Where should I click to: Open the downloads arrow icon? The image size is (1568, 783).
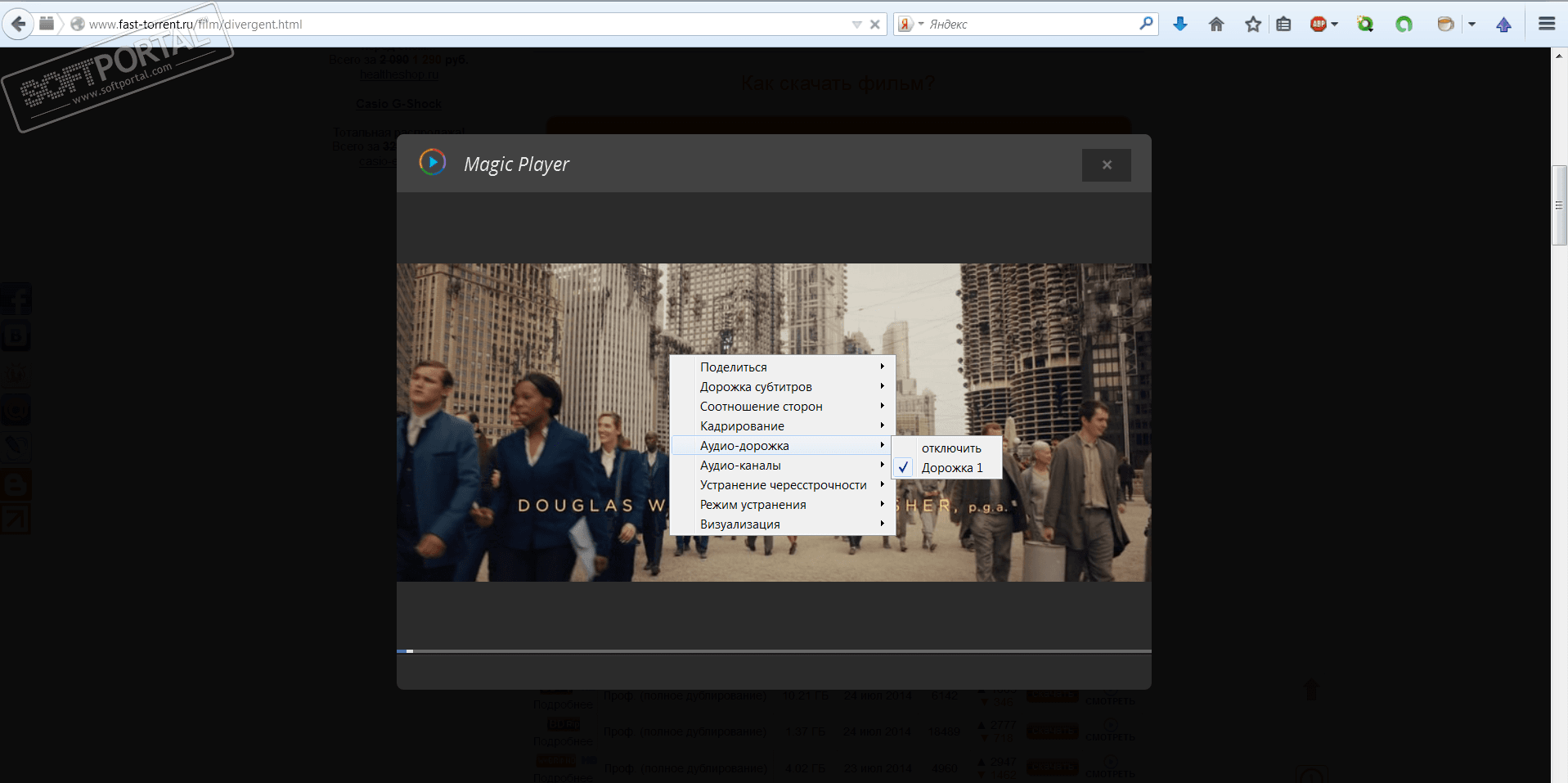(1180, 25)
